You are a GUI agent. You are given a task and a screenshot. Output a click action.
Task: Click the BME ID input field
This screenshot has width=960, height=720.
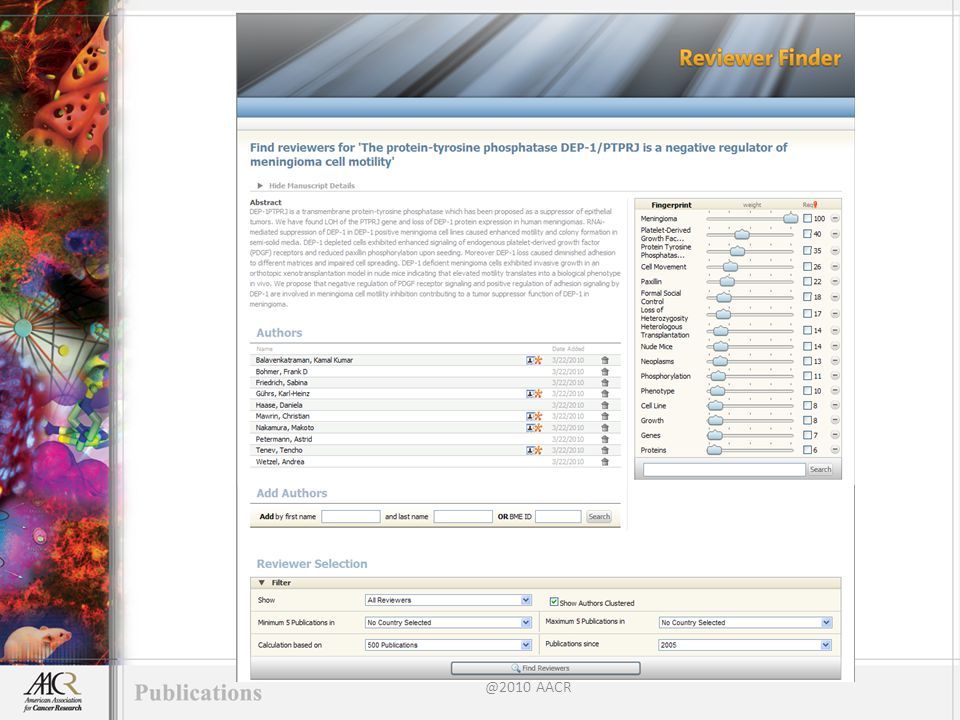tap(558, 517)
